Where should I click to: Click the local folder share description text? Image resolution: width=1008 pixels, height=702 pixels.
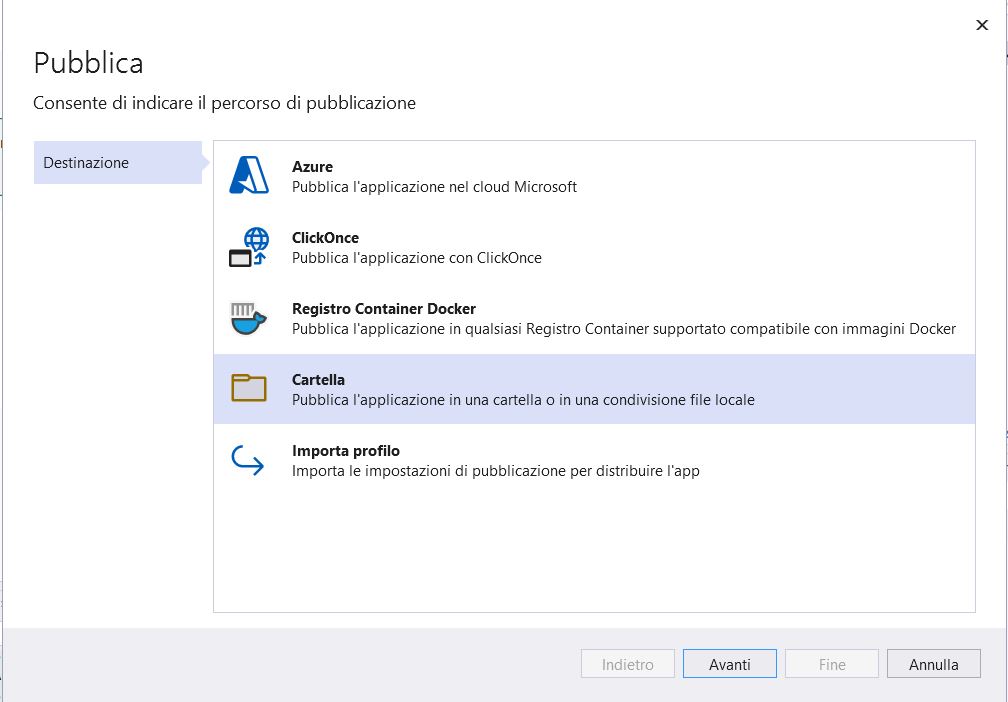(x=523, y=400)
